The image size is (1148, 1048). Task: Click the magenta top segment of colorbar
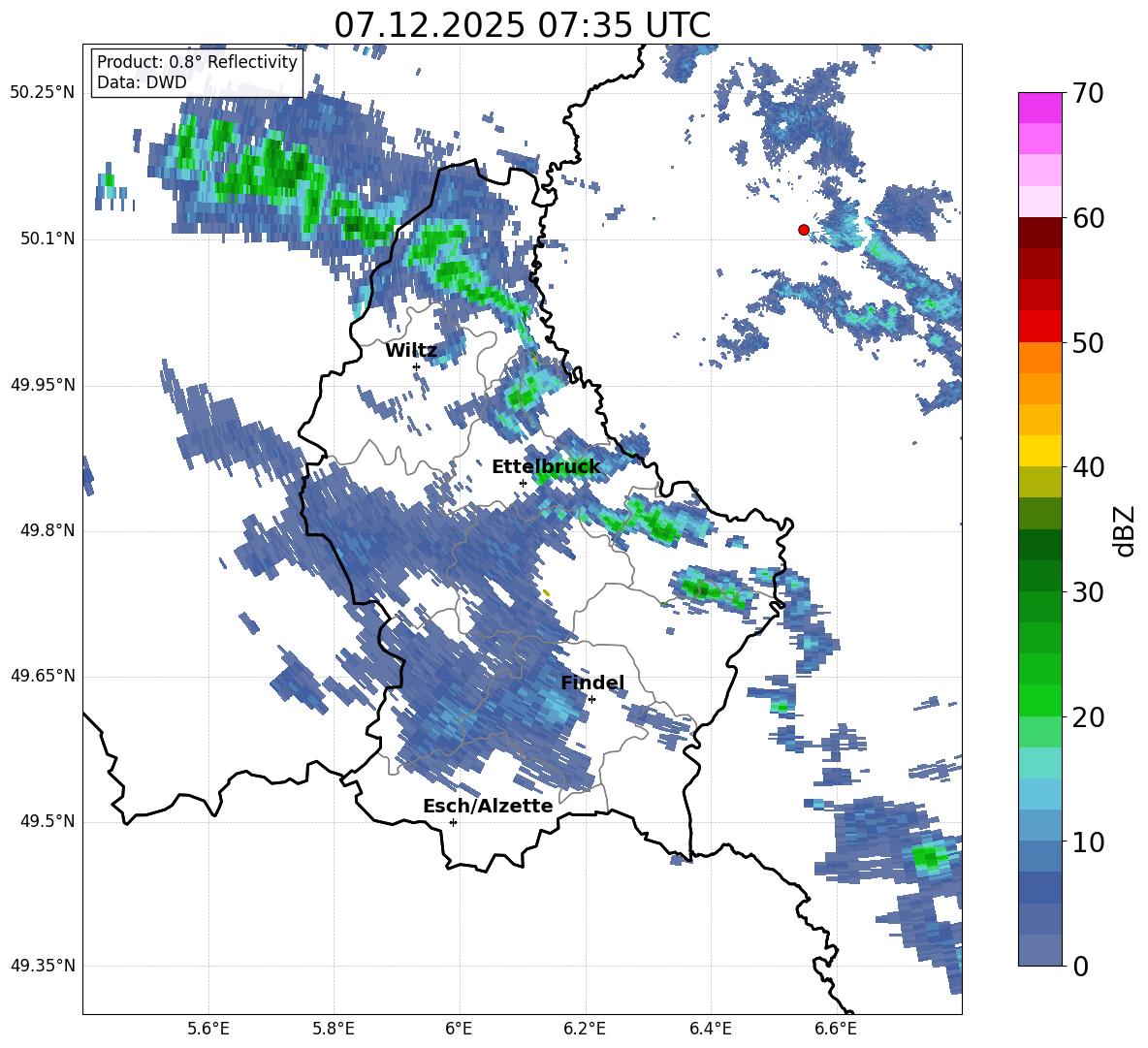[1039, 108]
